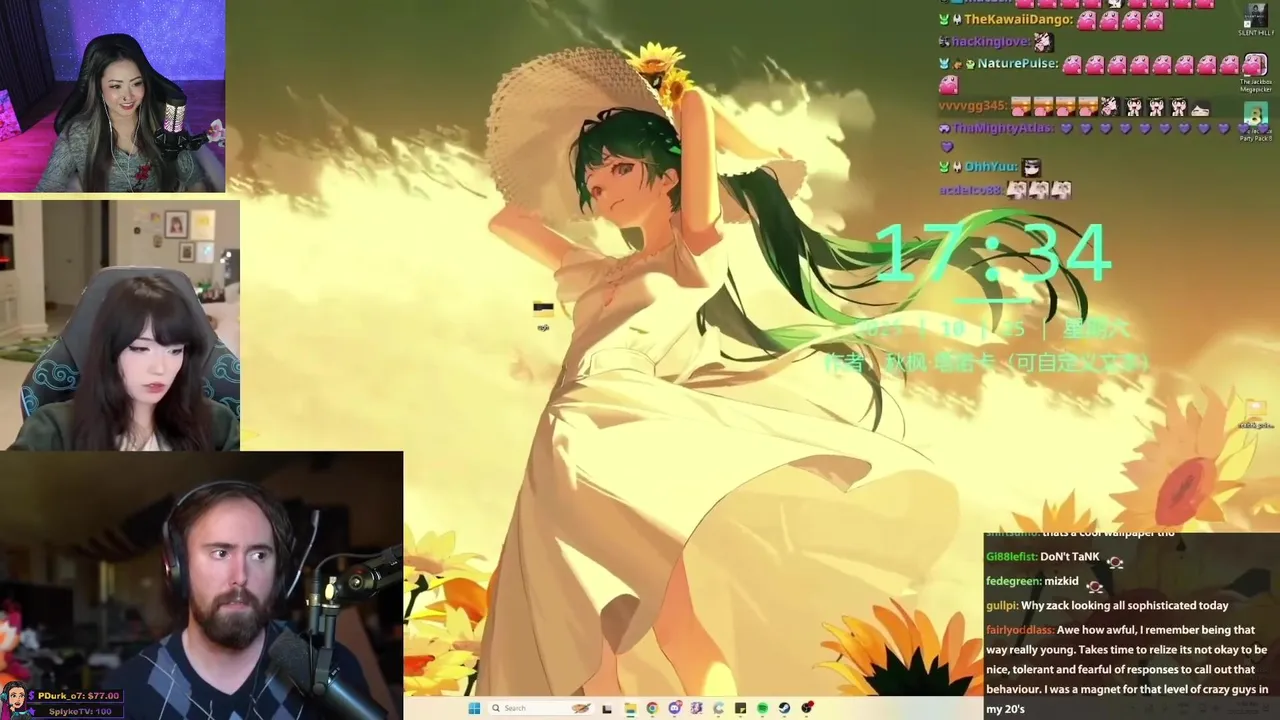This screenshot has height=720, width=1280.
Task: Select the bottom webcam feed of bearded man
Action: pyautogui.click(x=201, y=586)
